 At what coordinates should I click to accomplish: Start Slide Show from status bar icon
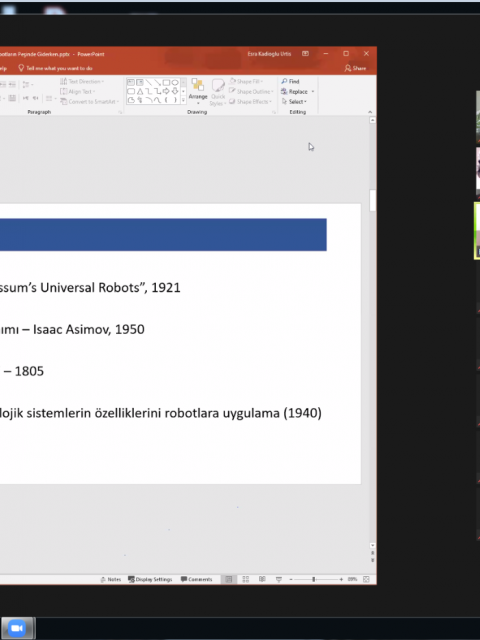pyautogui.click(x=279, y=579)
